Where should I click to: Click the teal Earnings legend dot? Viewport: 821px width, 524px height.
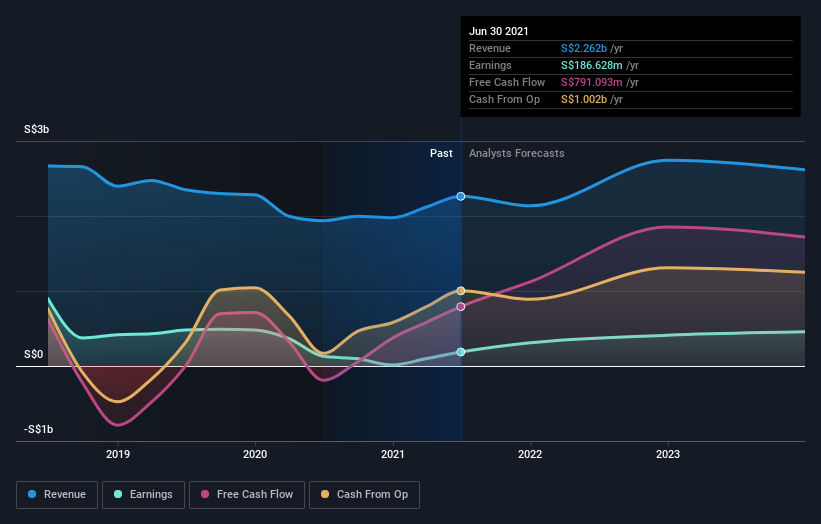pos(118,494)
